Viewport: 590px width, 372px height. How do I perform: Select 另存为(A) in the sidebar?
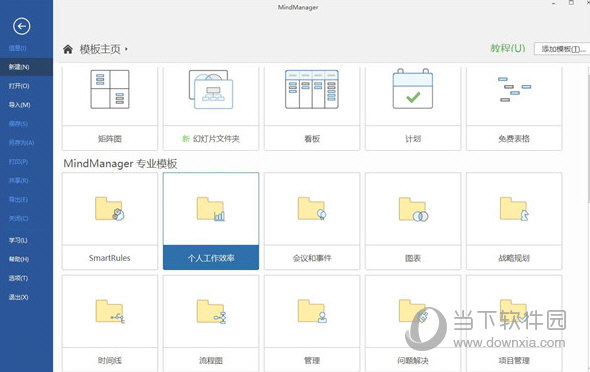(x=26, y=143)
